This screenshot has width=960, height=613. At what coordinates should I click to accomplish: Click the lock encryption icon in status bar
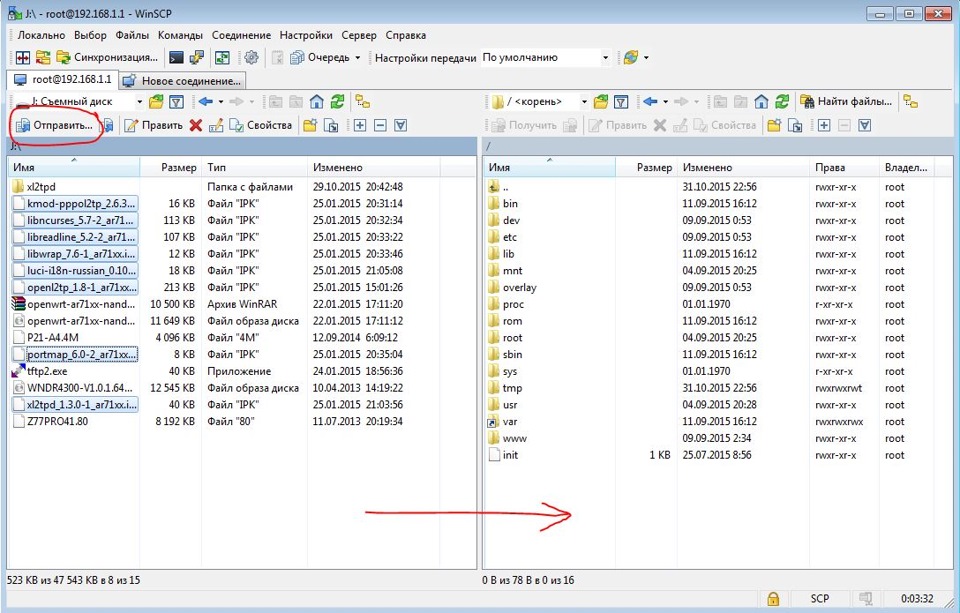click(x=773, y=598)
